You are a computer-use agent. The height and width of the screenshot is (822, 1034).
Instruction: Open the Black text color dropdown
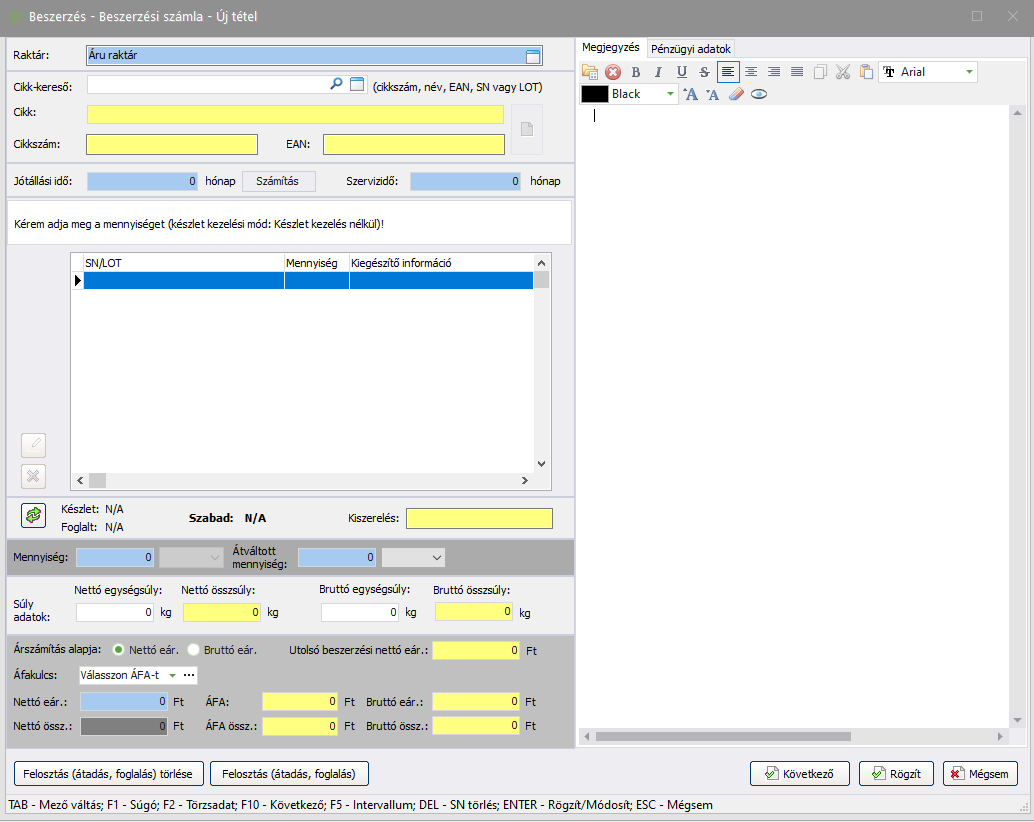[670, 94]
